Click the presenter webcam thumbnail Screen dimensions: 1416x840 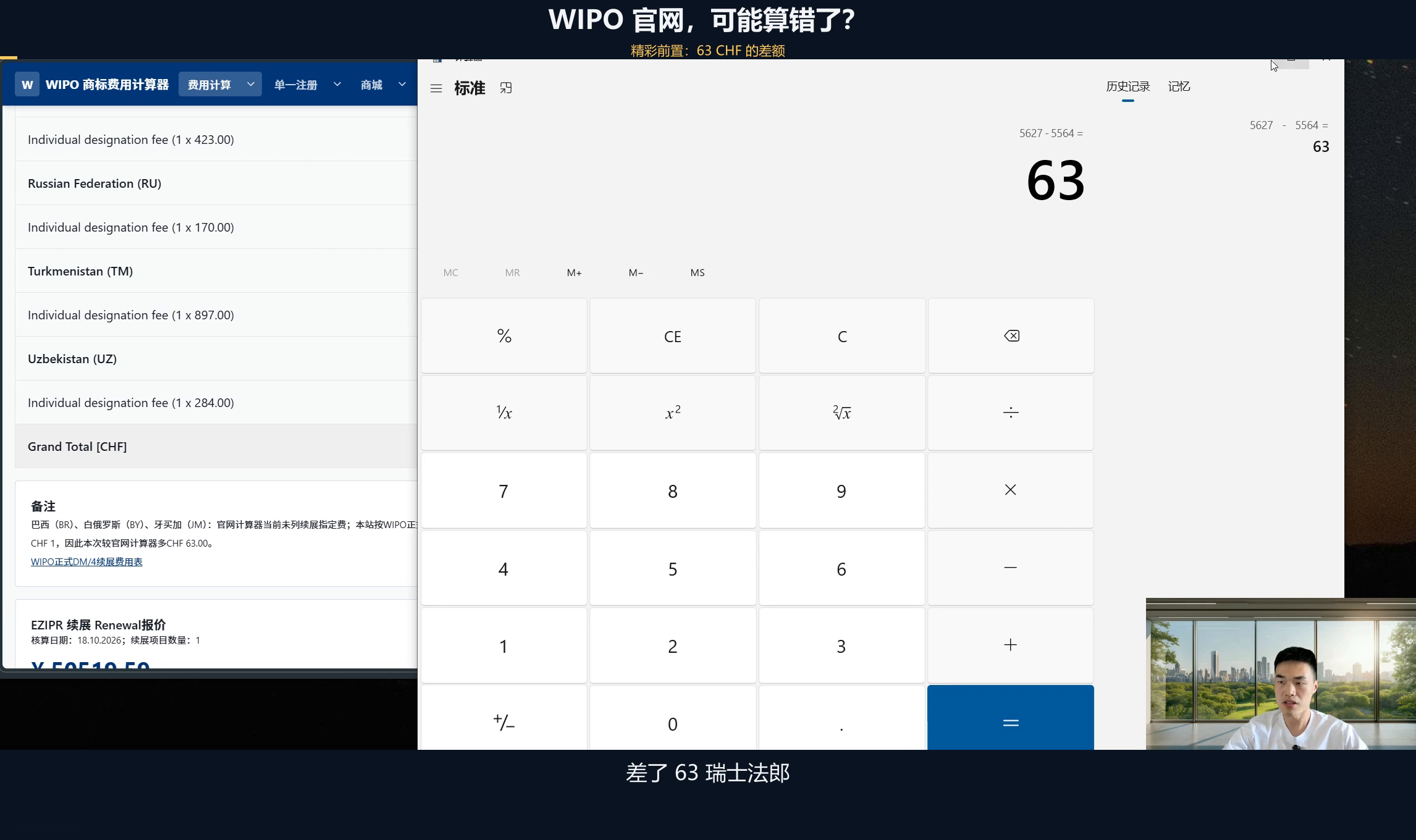click(x=1281, y=674)
